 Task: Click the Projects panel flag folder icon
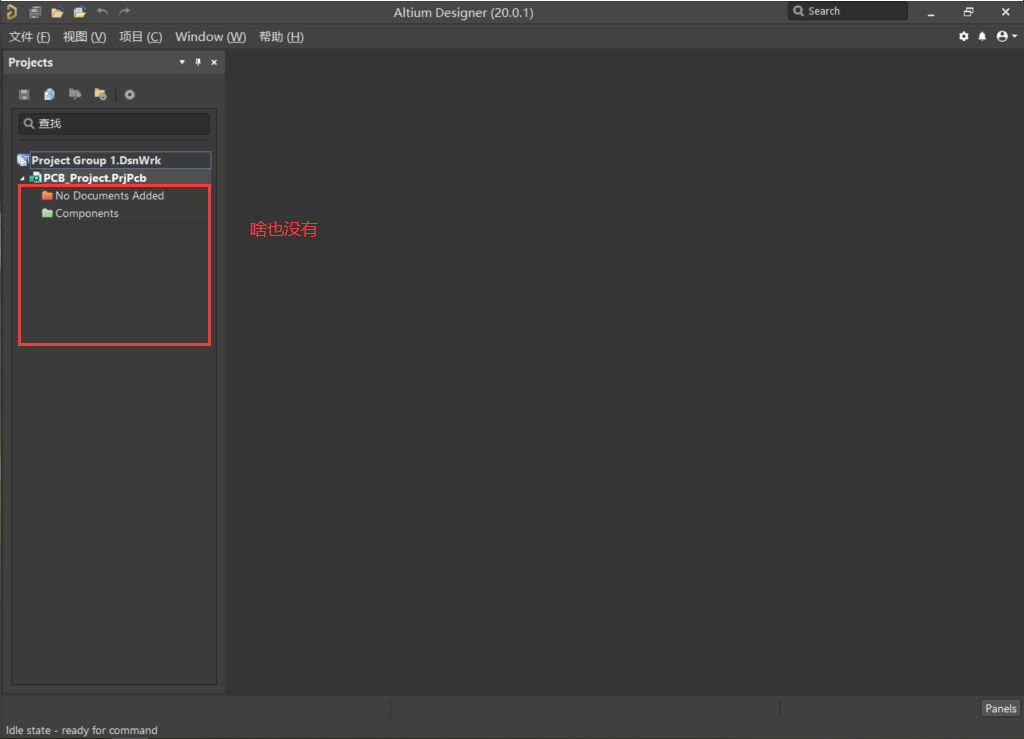pos(75,95)
